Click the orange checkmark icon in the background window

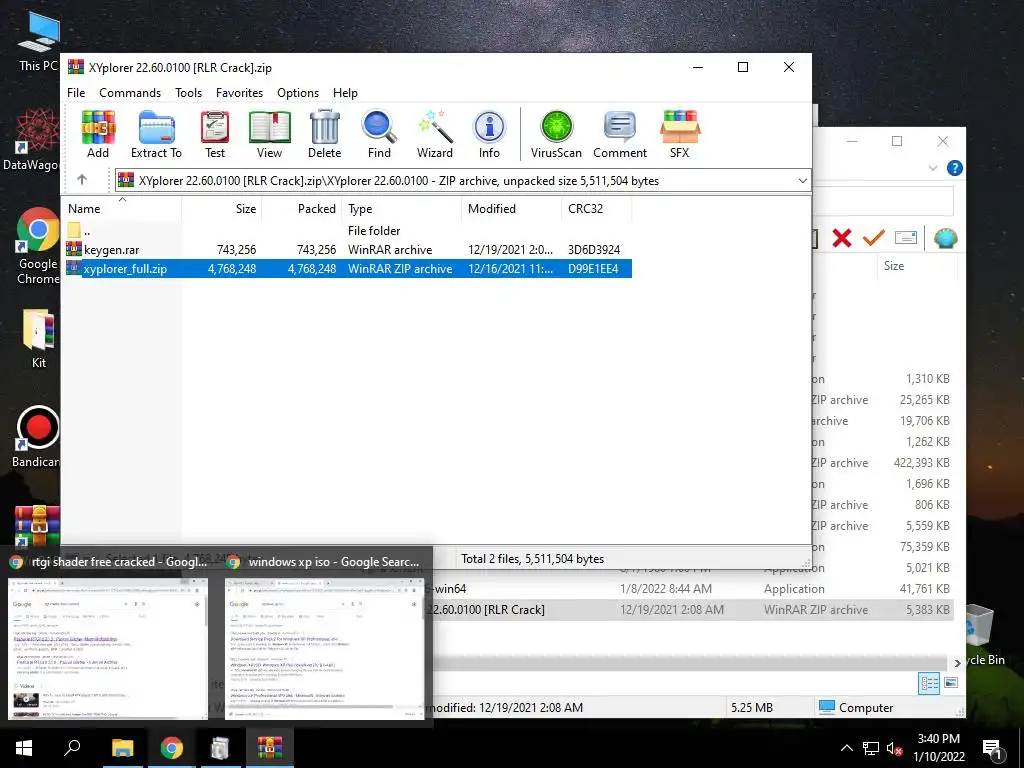pos(873,238)
